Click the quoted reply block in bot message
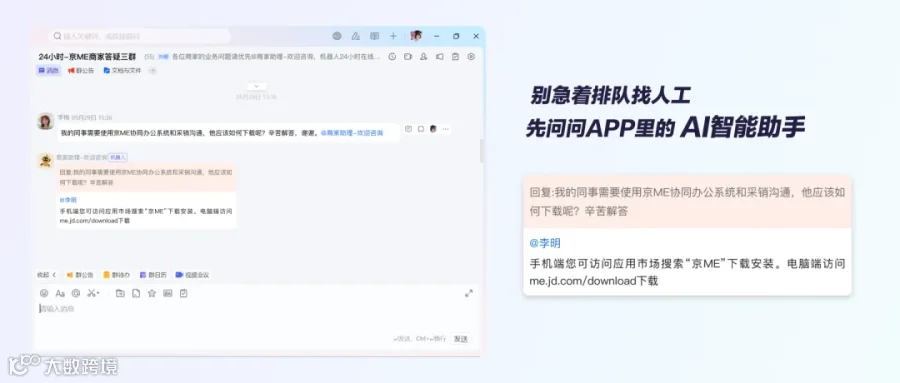This screenshot has width=900, height=383. (x=146, y=177)
